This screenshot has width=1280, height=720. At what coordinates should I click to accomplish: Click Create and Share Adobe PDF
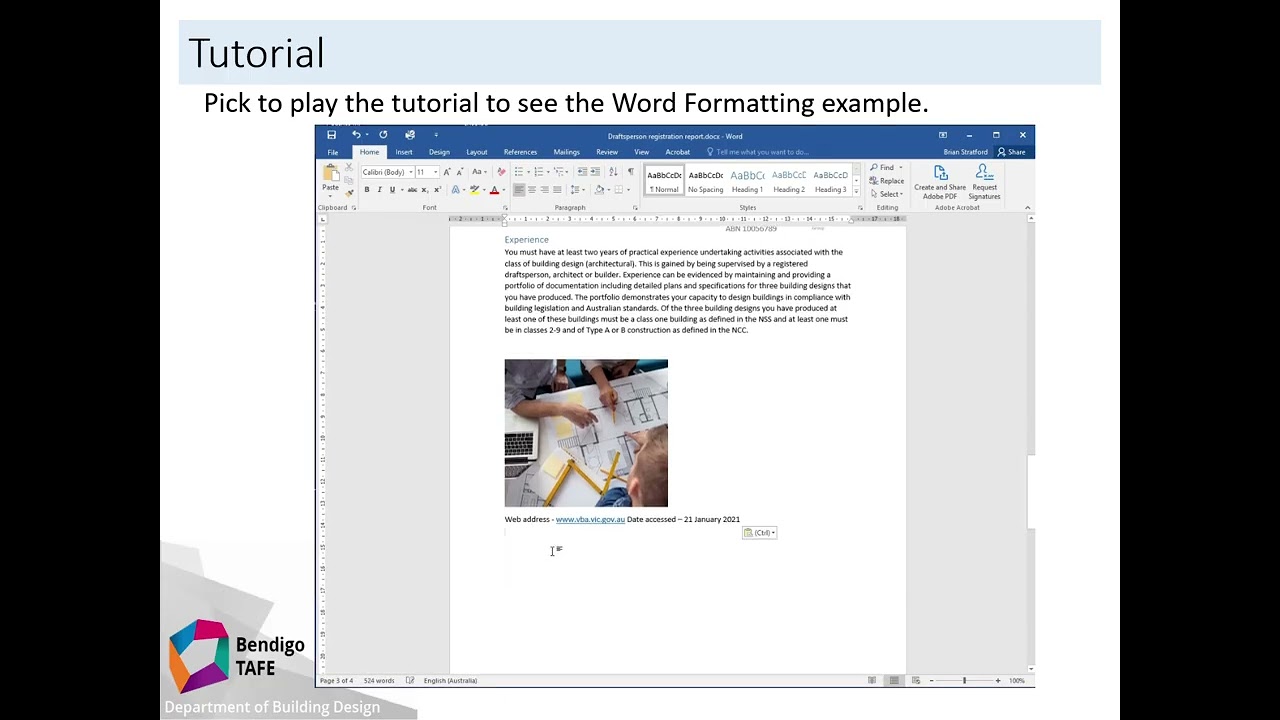(940, 183)
